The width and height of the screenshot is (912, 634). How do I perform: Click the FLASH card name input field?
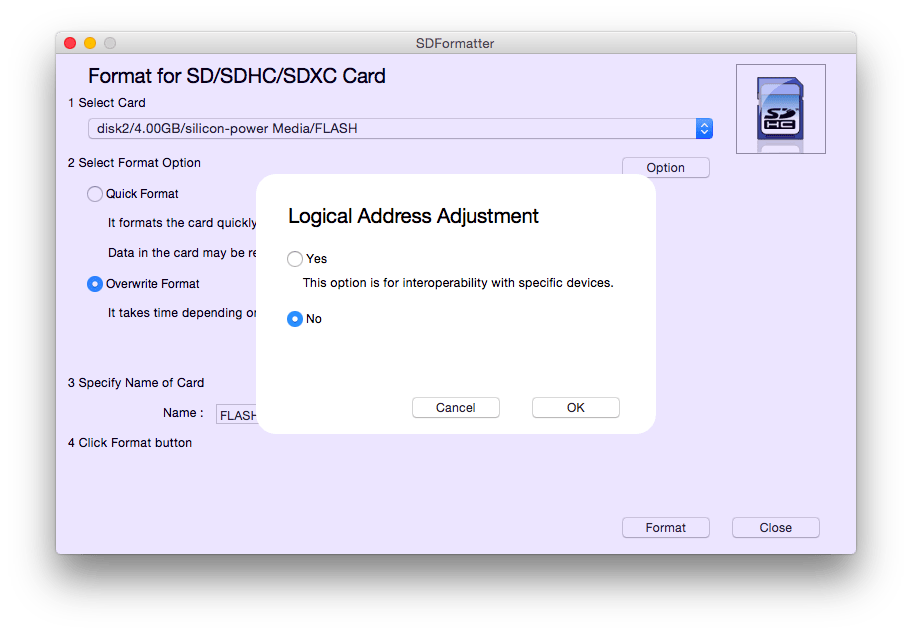coord(237,413)
